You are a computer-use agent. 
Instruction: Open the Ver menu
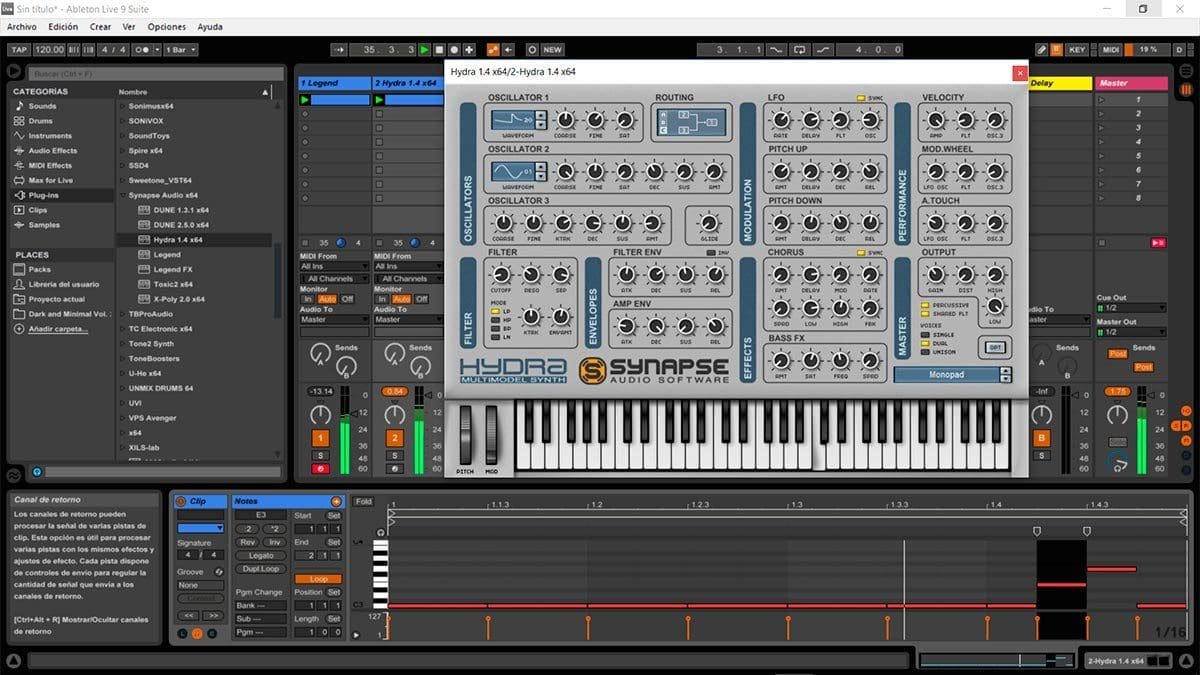pos(129,27)
